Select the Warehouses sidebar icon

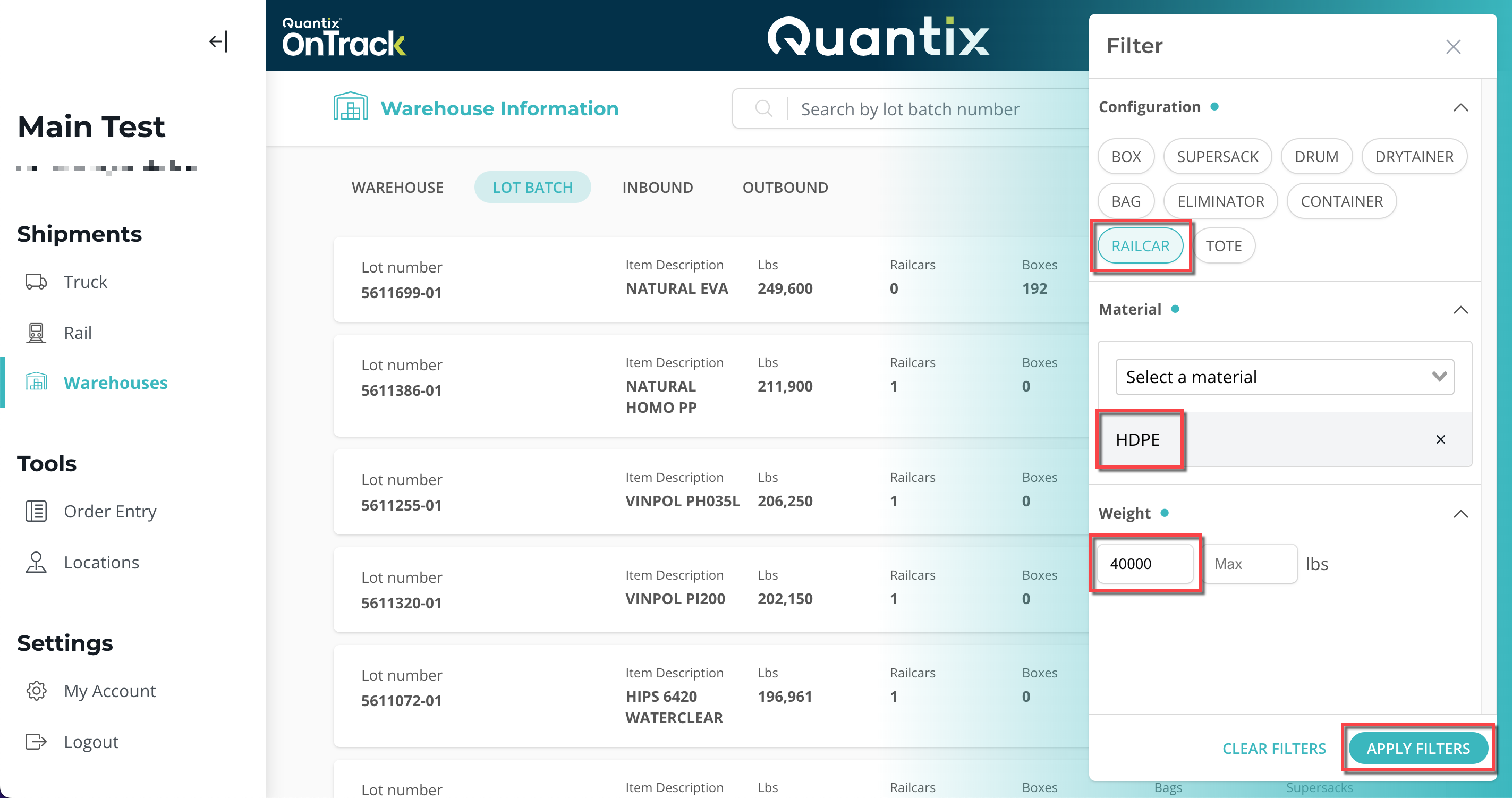(36, 382)
